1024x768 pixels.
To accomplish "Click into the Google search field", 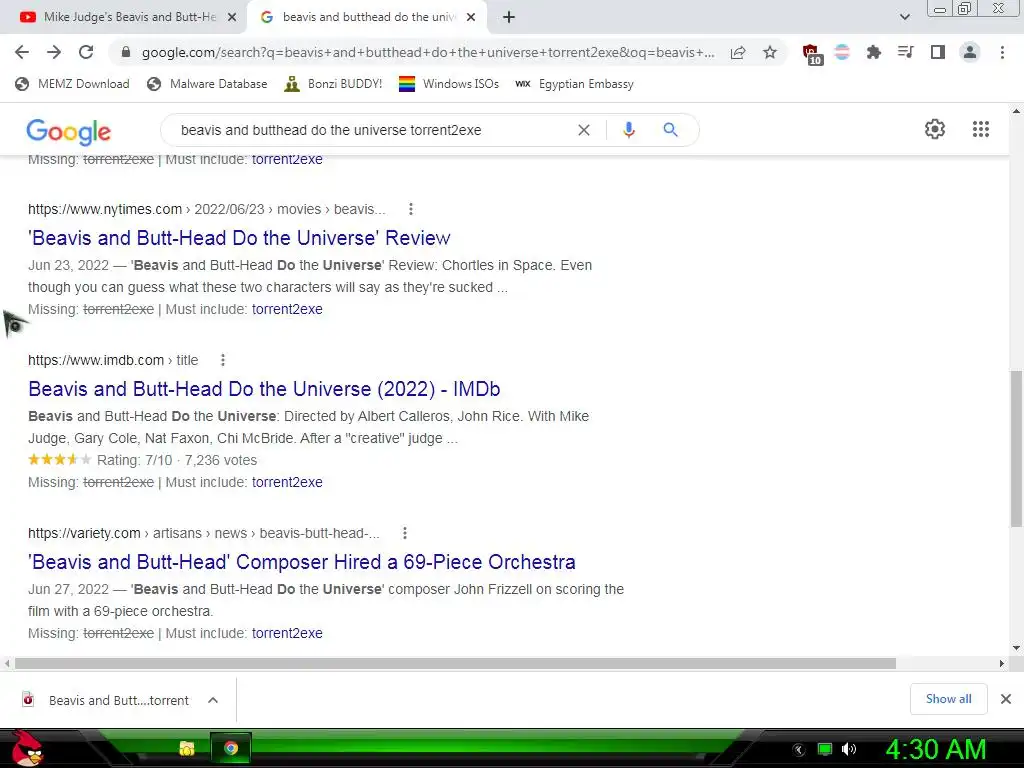I will pyautogui.click(x=372, y=130).
